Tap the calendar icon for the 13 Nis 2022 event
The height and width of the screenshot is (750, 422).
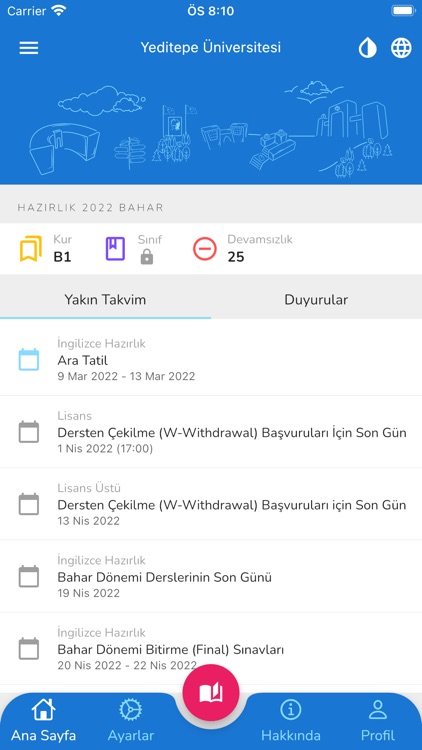[x=29, y=504]
